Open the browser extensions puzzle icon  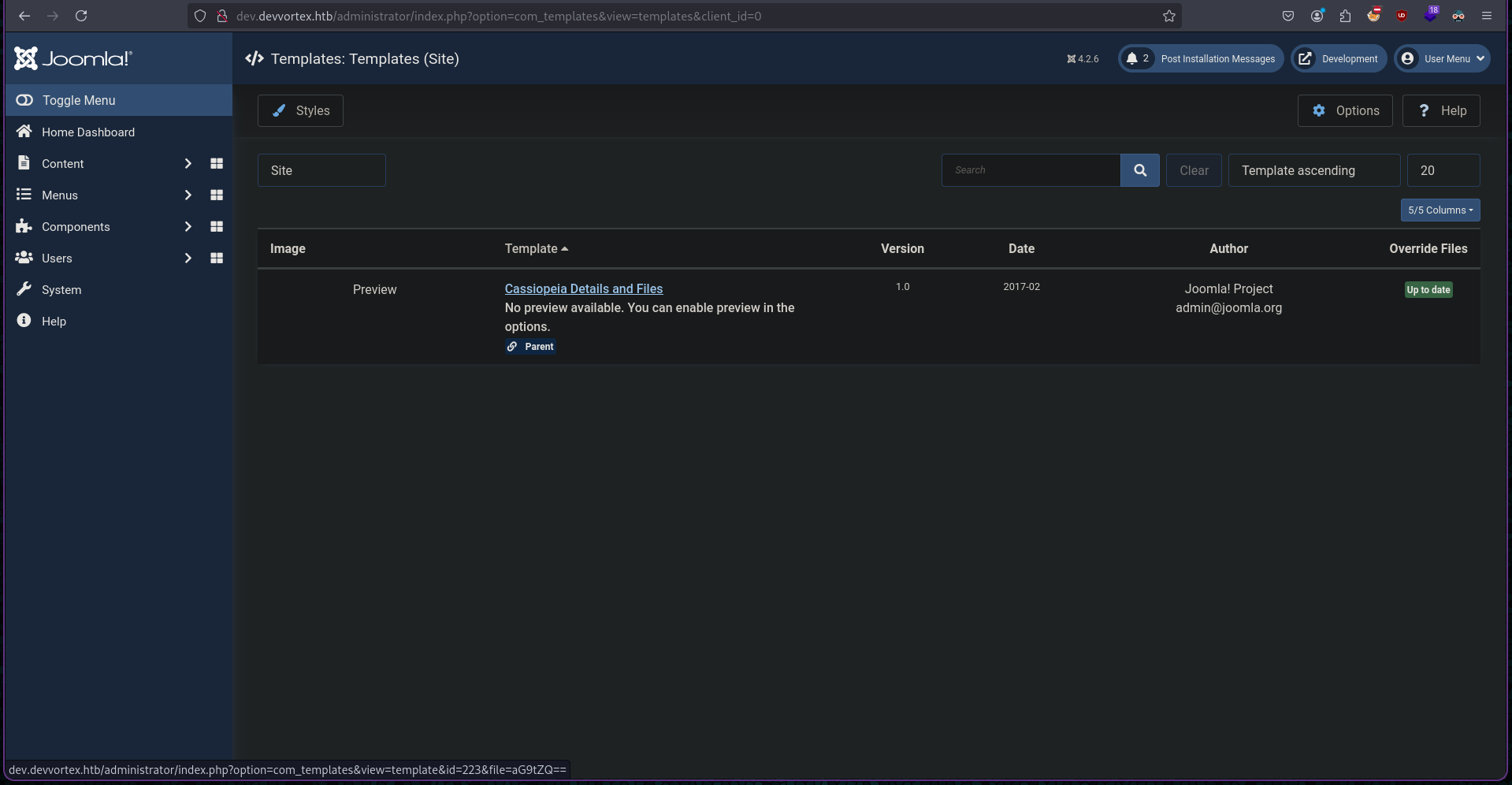pos(1345,16)
